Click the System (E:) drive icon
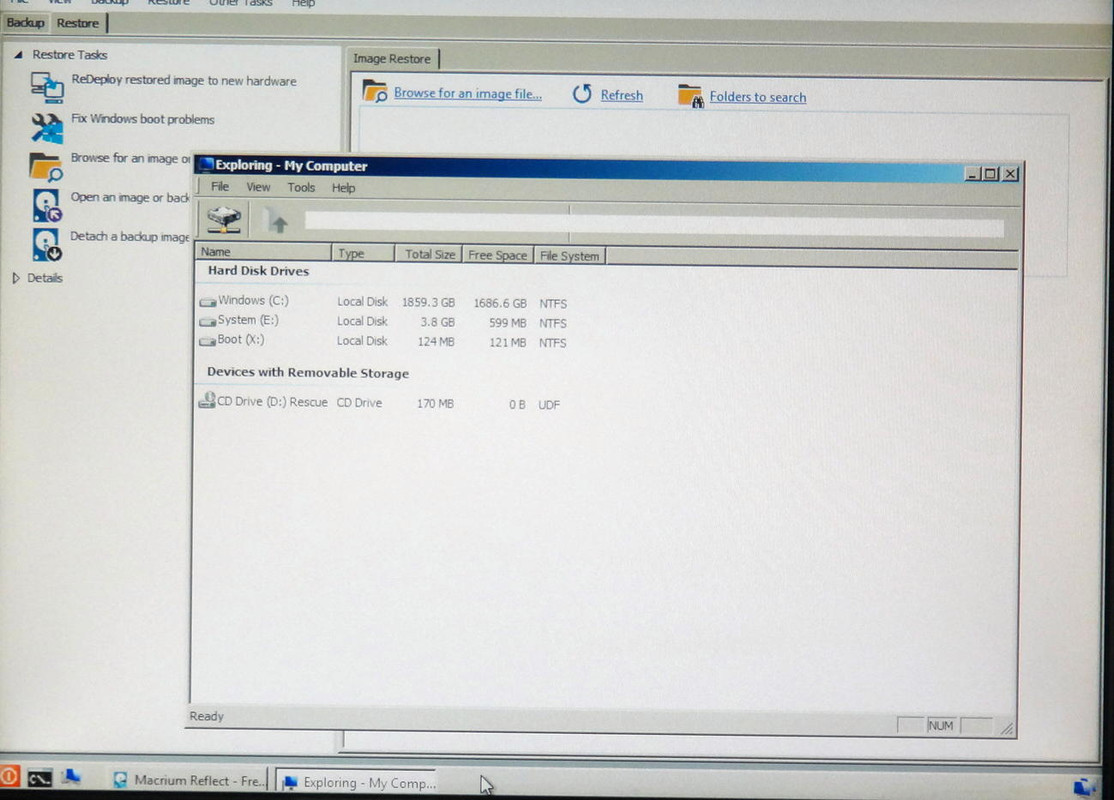 pyautogui.click(x=207, y=321)
